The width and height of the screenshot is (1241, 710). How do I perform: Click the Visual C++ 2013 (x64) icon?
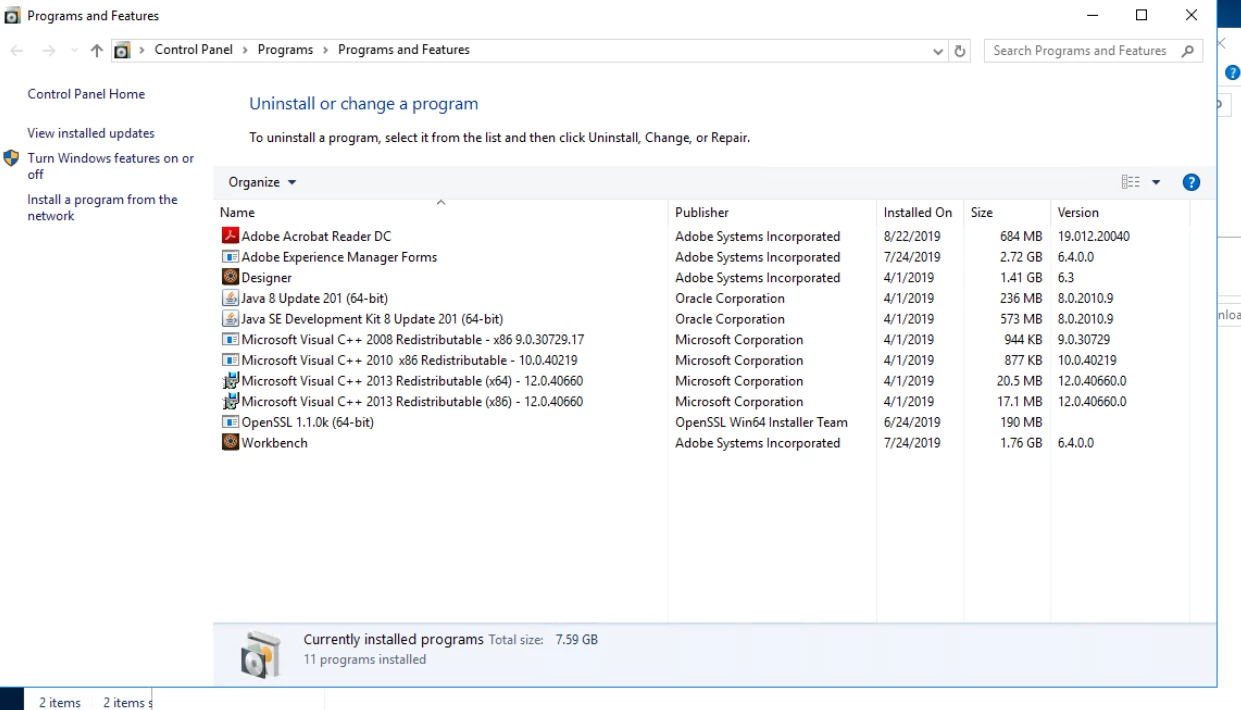pyautogui.click(x=230, y=381)
